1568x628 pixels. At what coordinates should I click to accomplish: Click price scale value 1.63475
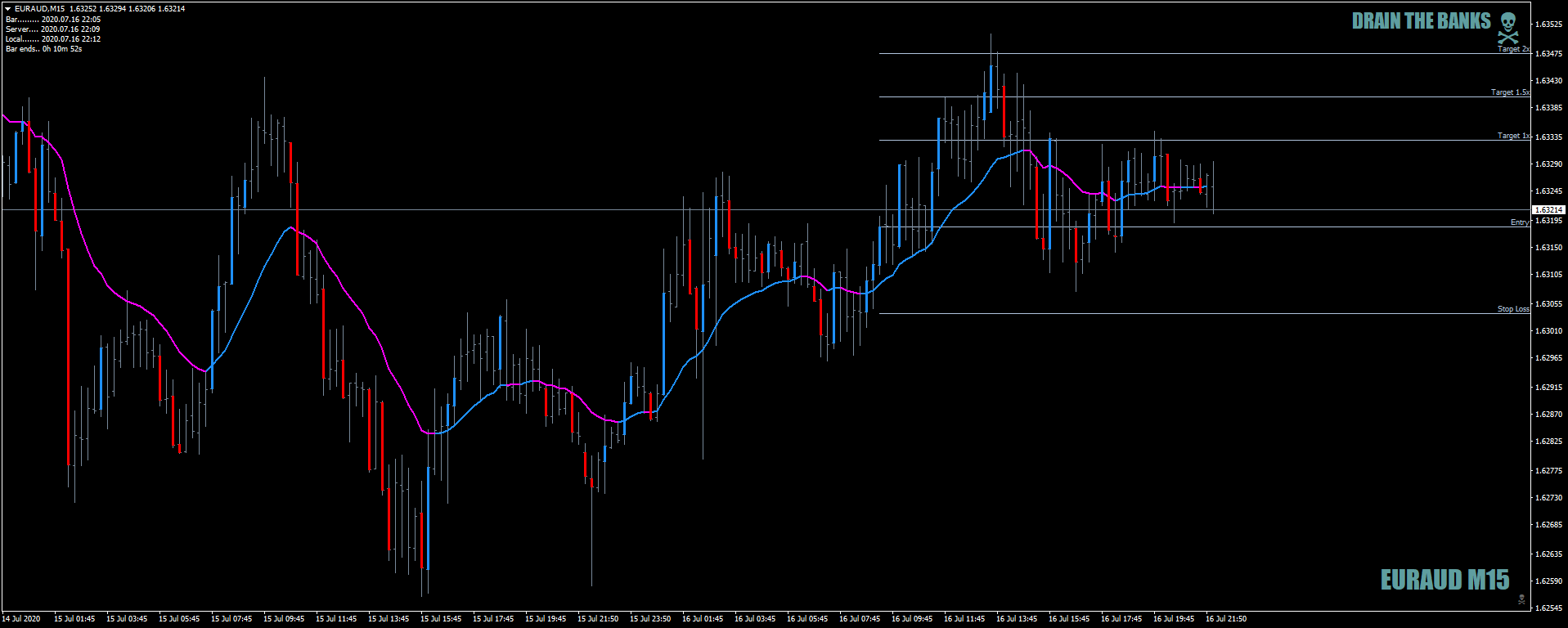[1549, 54]
